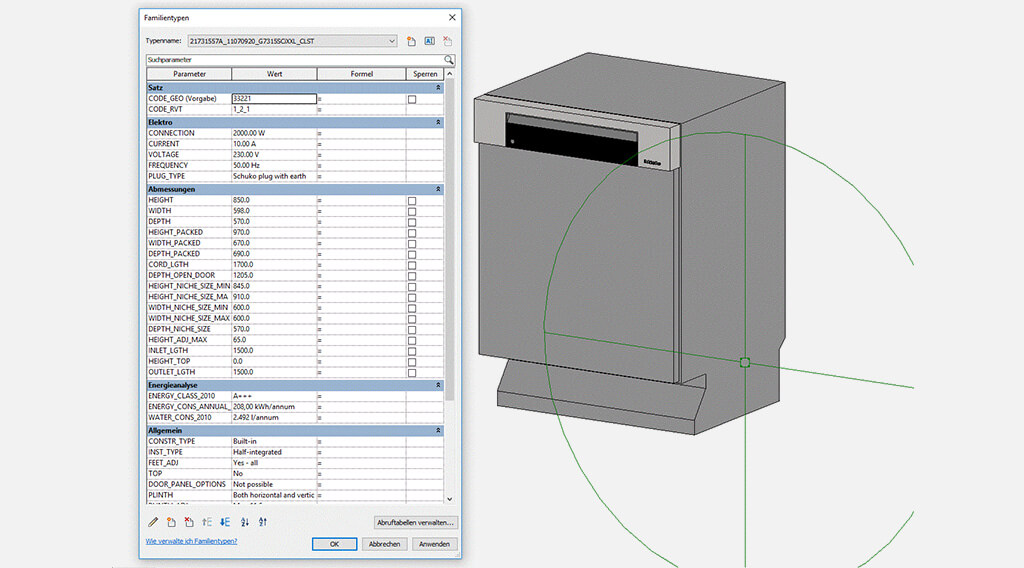Open the 'Wie verwalte ich Familientypen?' link
The image size is (1024, 568).
click(192, 541)
